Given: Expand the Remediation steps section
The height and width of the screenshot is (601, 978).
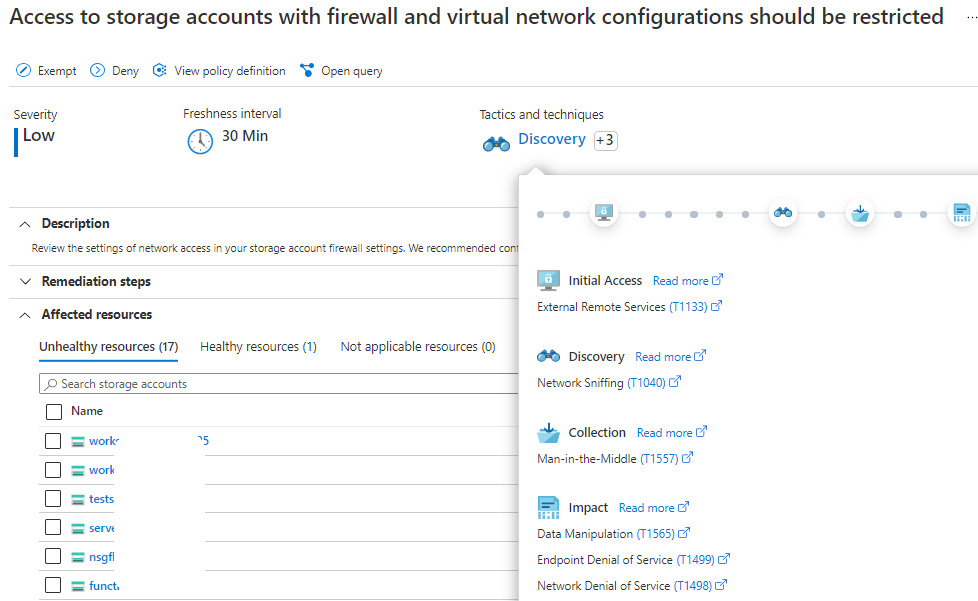Looking at the screenshot, I should click(25, 282).
